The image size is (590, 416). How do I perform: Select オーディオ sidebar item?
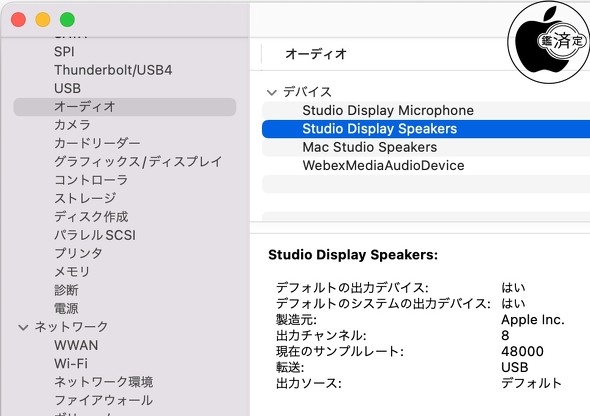(125, 107)
